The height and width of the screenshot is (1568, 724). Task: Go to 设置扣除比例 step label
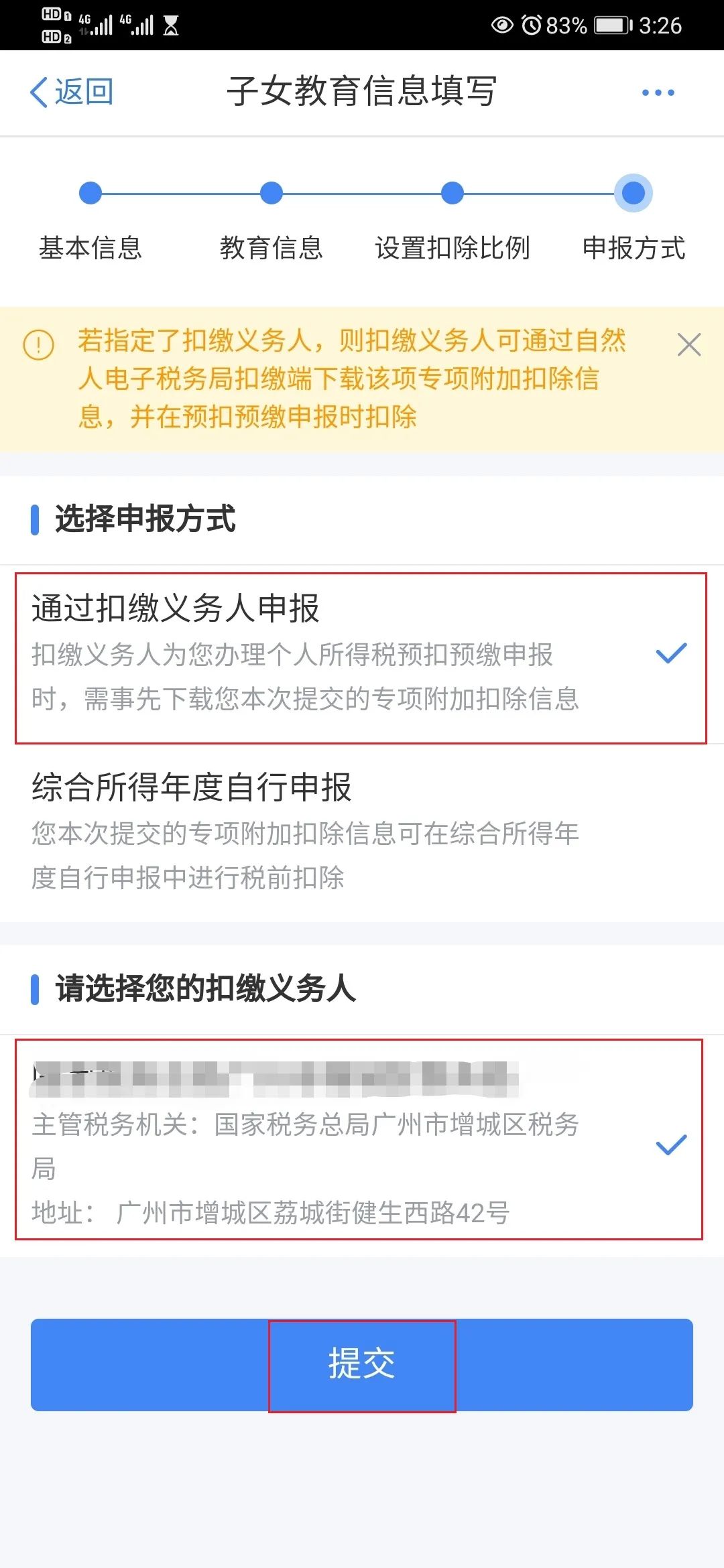452,248
